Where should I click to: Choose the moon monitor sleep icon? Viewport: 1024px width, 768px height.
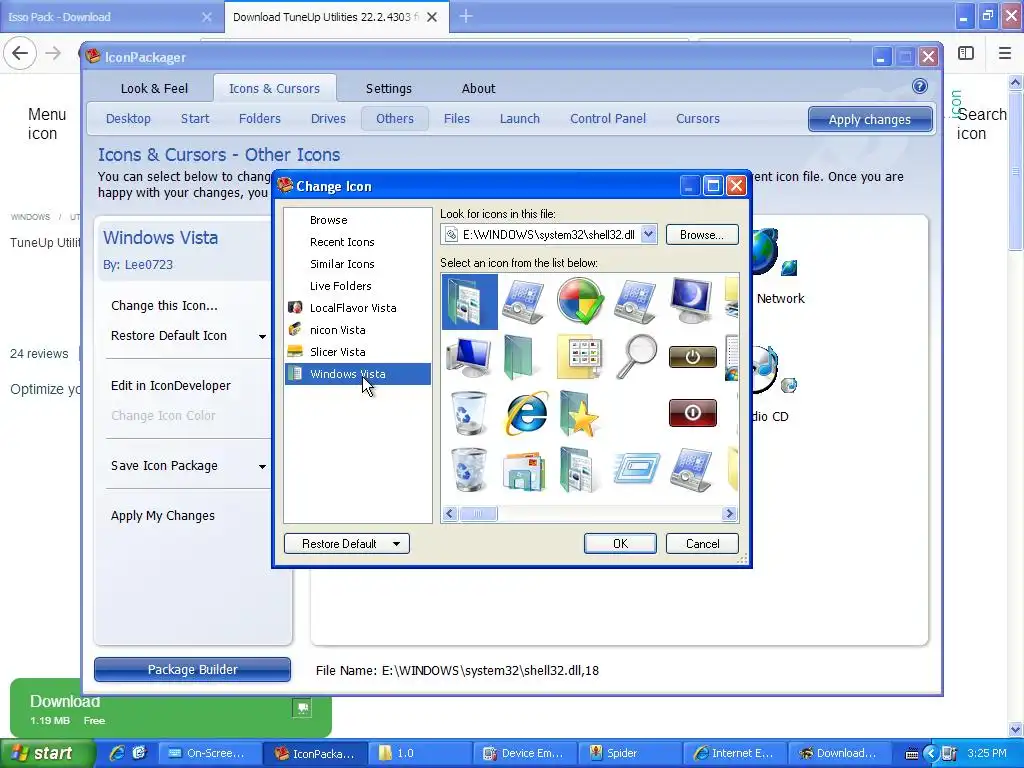692,300
